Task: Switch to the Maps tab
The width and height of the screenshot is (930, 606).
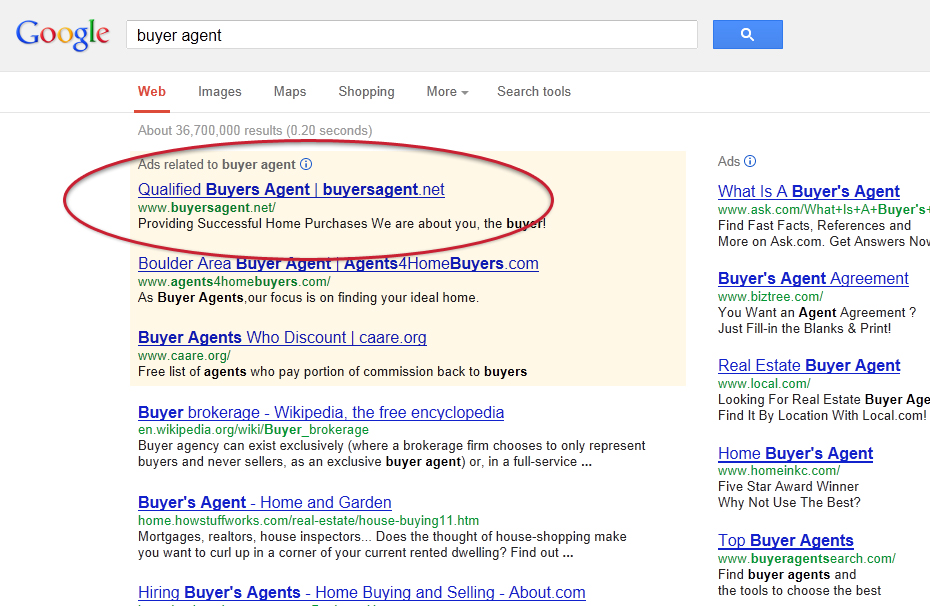Action: 290,92
